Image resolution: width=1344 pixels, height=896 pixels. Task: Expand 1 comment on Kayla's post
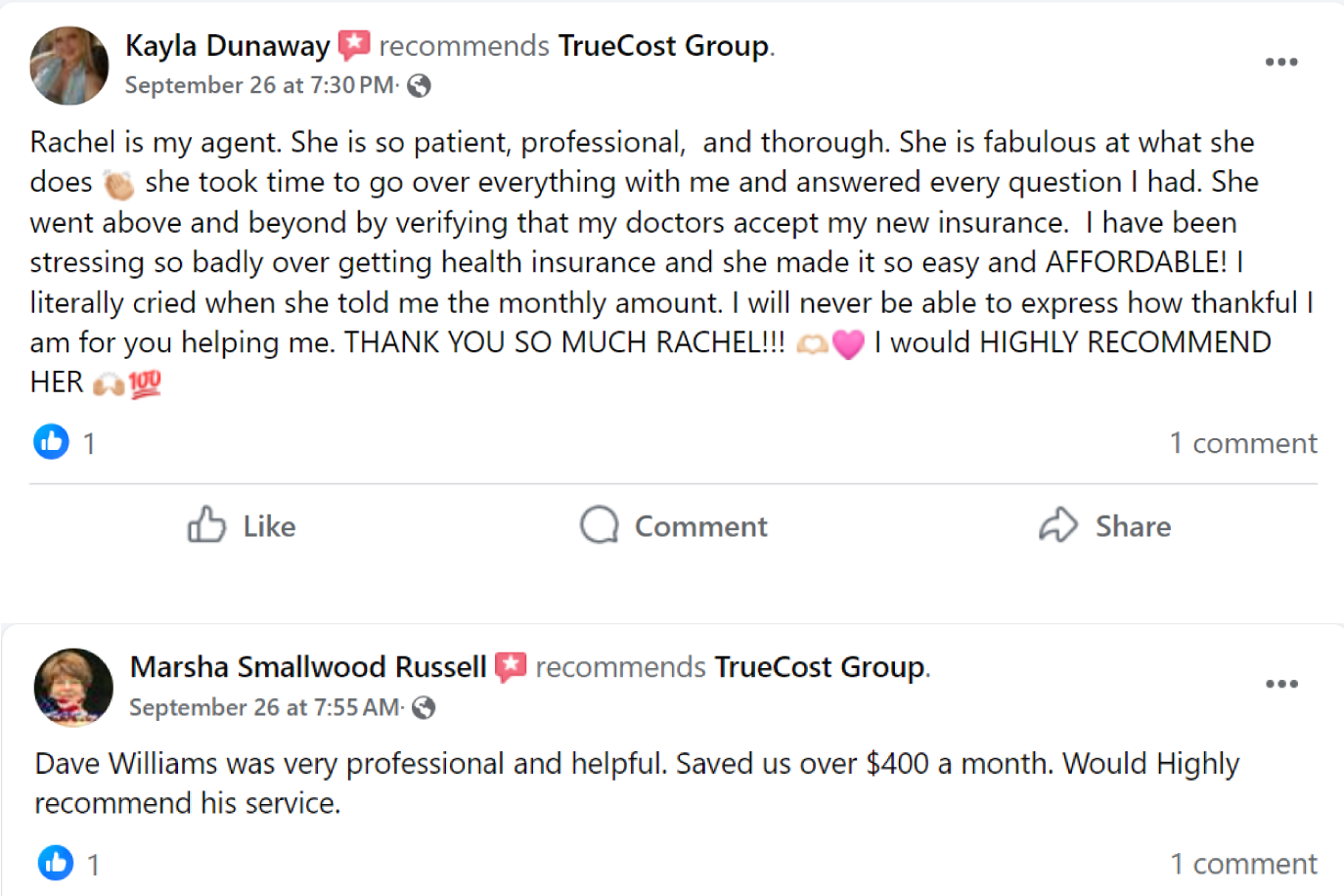(1243, 443)
